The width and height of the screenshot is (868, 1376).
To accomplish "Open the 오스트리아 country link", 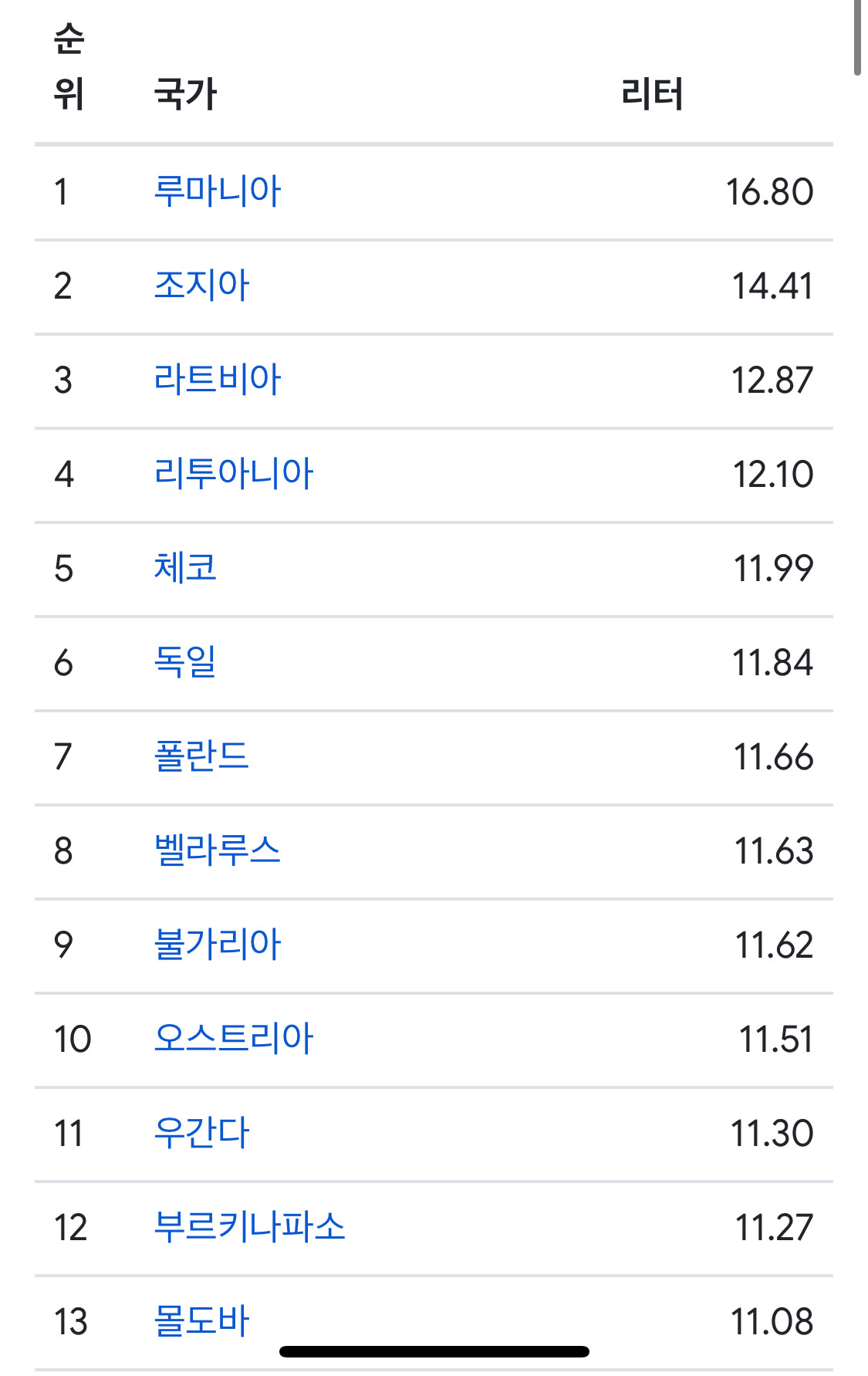I will [x=233, y=1039].
